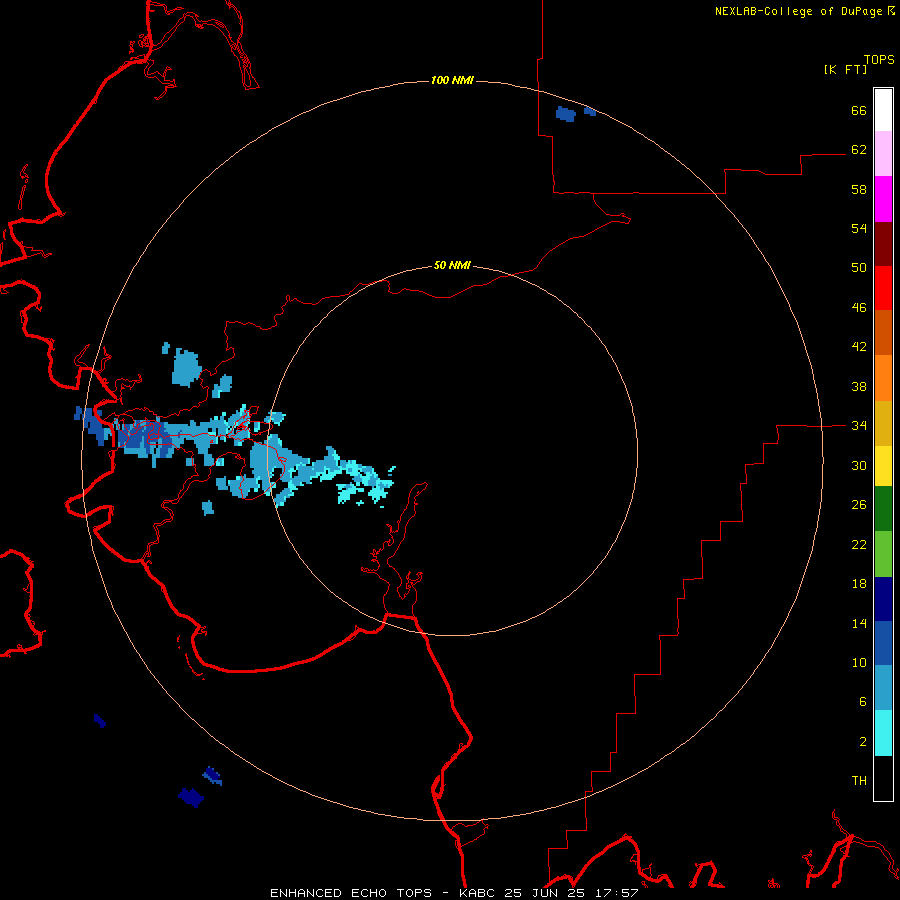Click the legend value 42
The image size is (900, 900).
pos(859,346)
